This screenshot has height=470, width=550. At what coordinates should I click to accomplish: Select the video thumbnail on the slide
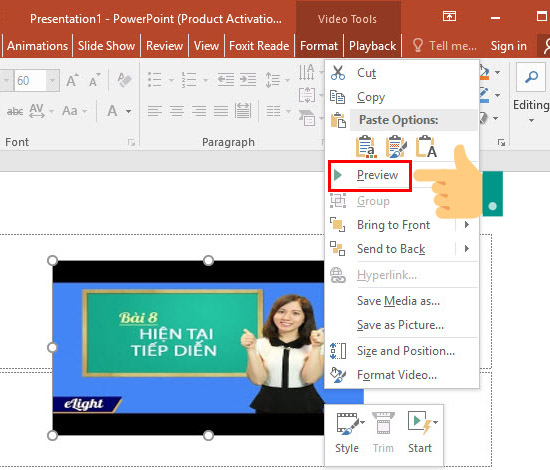pyautogui.click(x=189, y=348)
